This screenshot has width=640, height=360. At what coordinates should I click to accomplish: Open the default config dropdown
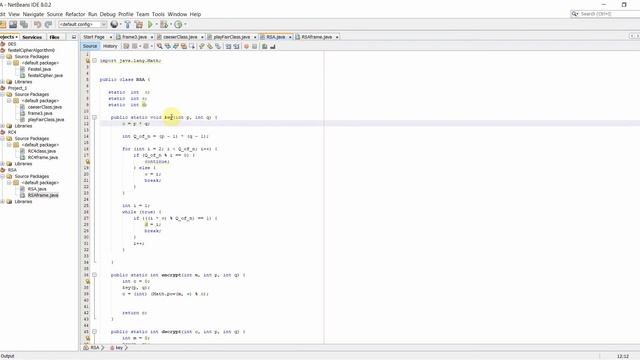point(104,24)
